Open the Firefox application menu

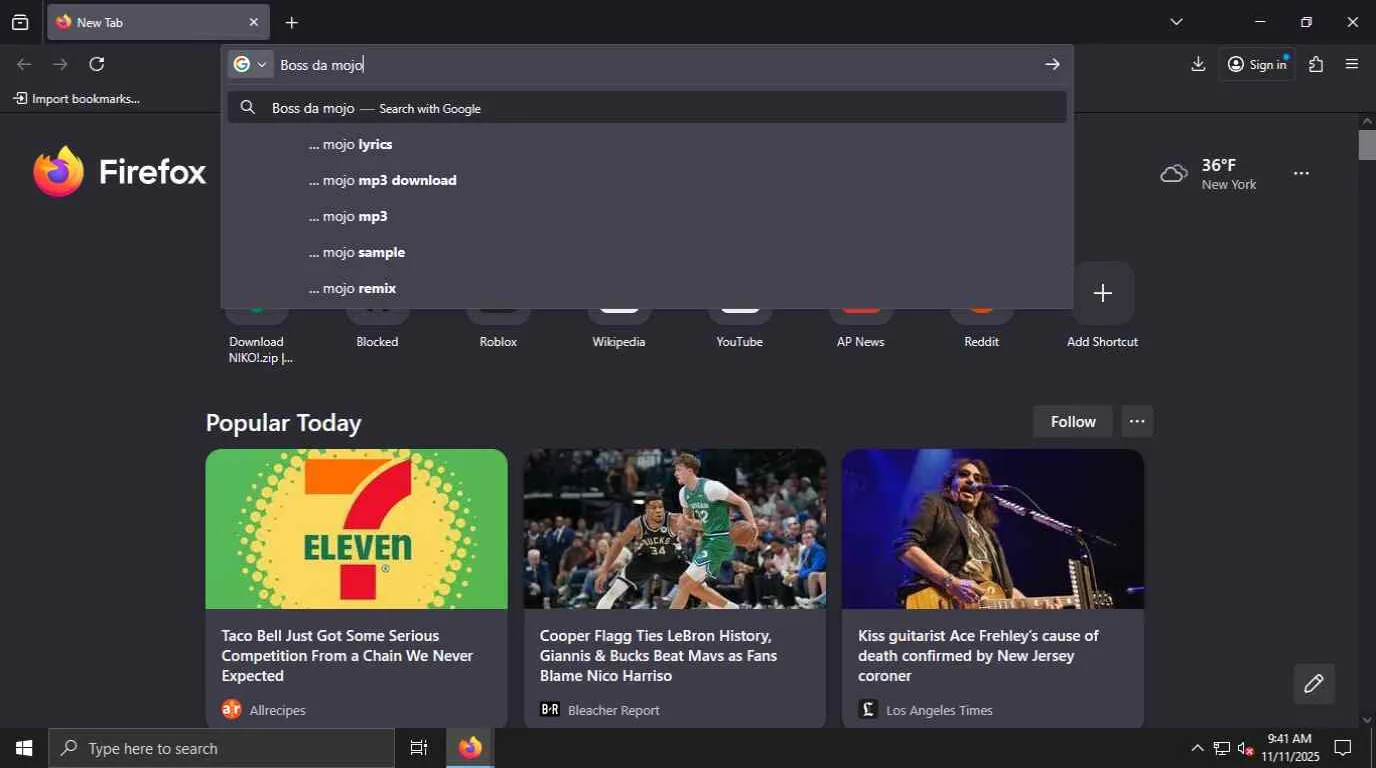(1352, 64)
